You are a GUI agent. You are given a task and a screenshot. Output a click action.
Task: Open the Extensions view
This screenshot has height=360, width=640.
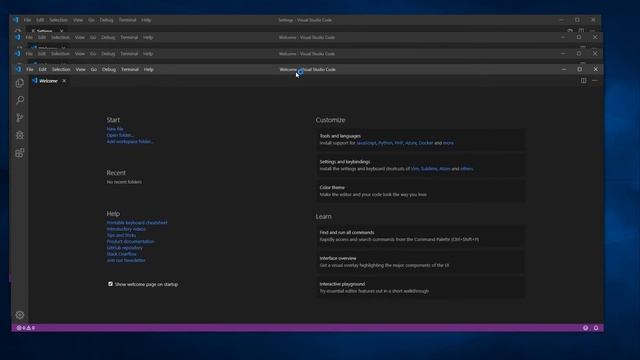click(20, 153)
